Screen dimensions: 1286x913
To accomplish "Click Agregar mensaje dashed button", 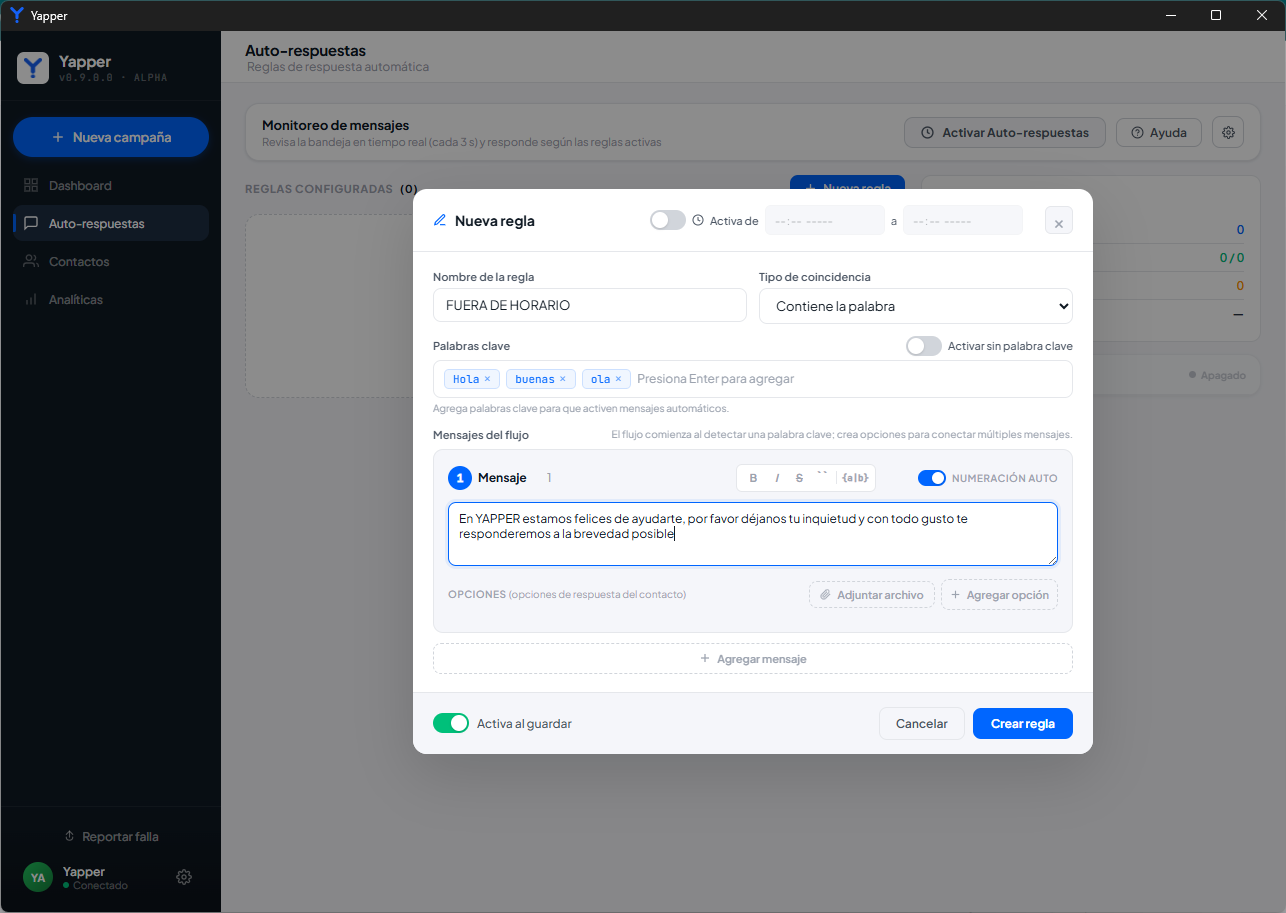I will [x=753, y=659].
